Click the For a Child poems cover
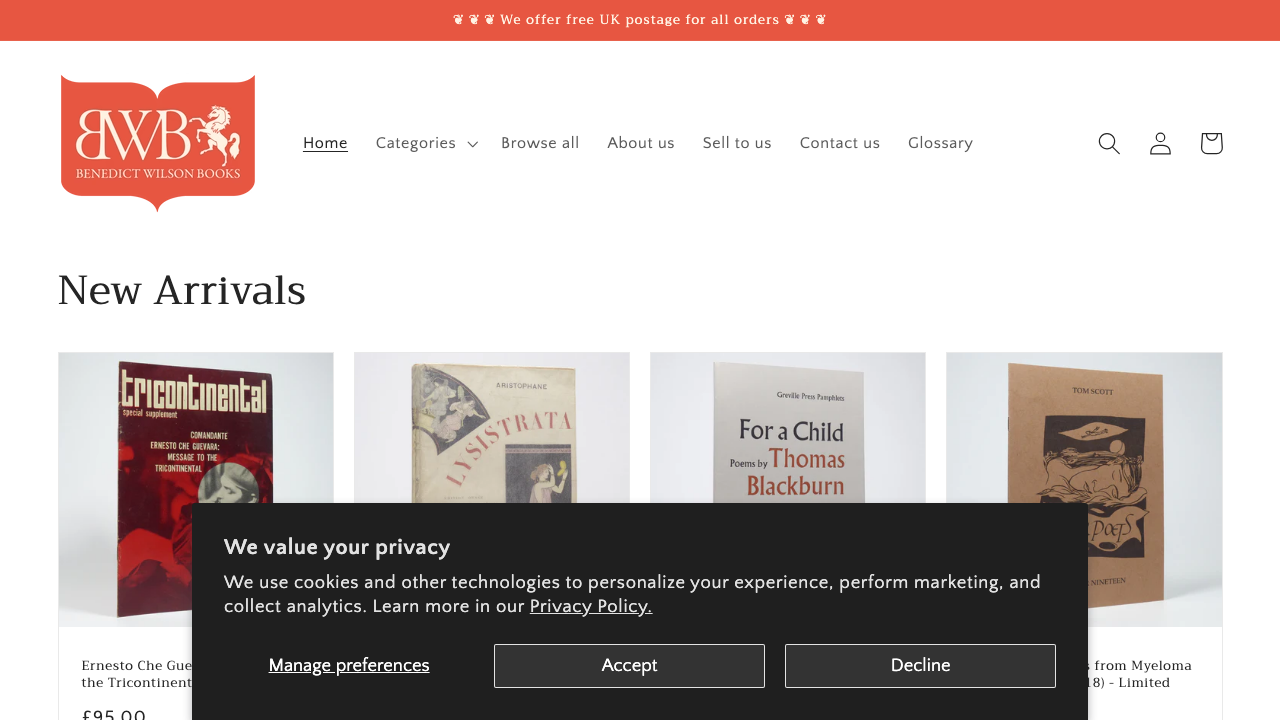Viewport: 1280px width, 720px height. (x=788, y=440)
